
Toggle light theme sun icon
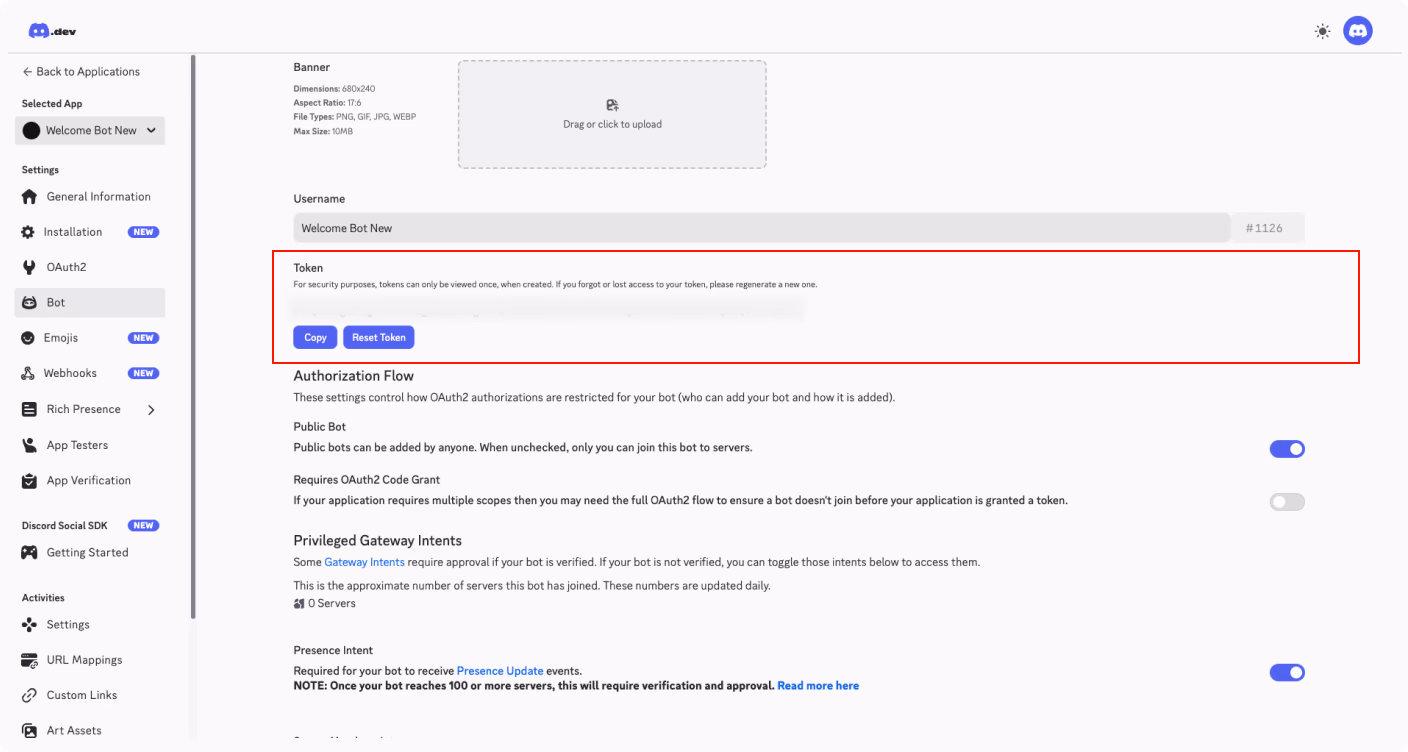tap(1323, 31)
